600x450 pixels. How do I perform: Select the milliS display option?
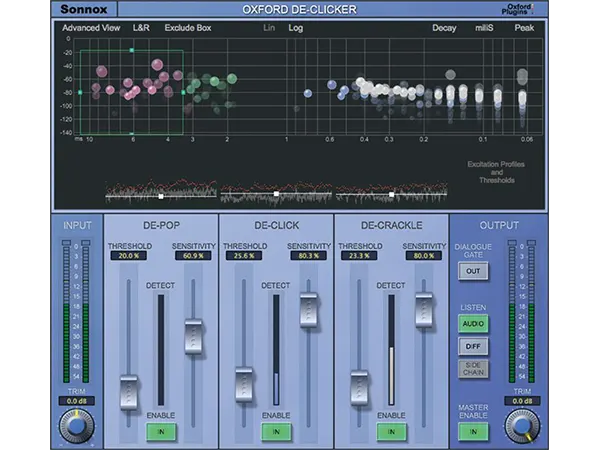[x=484, y=28]
